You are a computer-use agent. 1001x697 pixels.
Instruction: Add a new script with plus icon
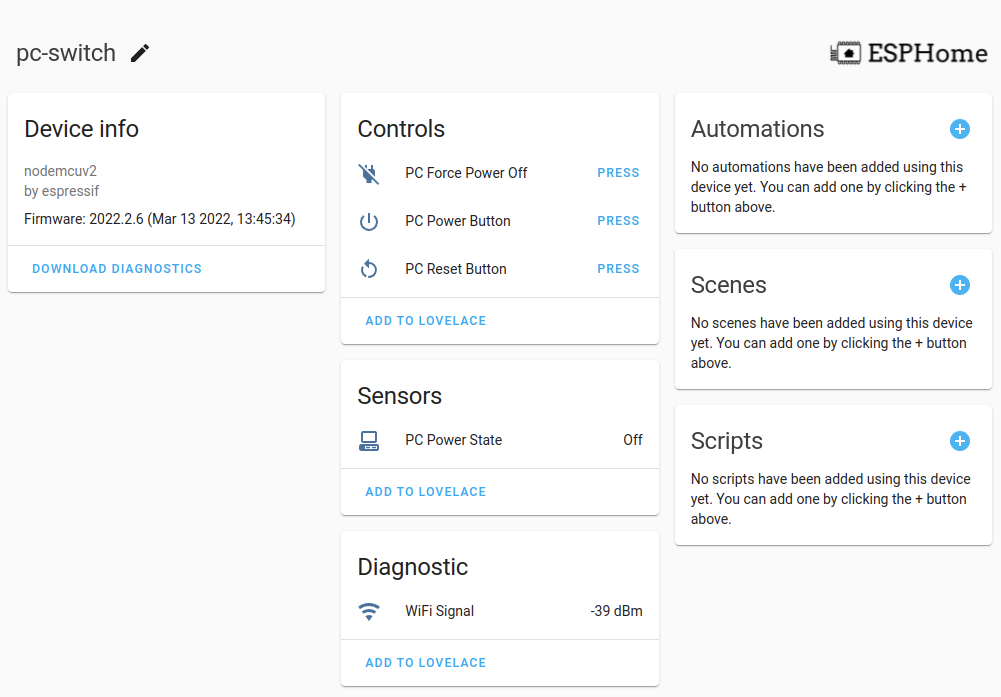click(960, 441)
